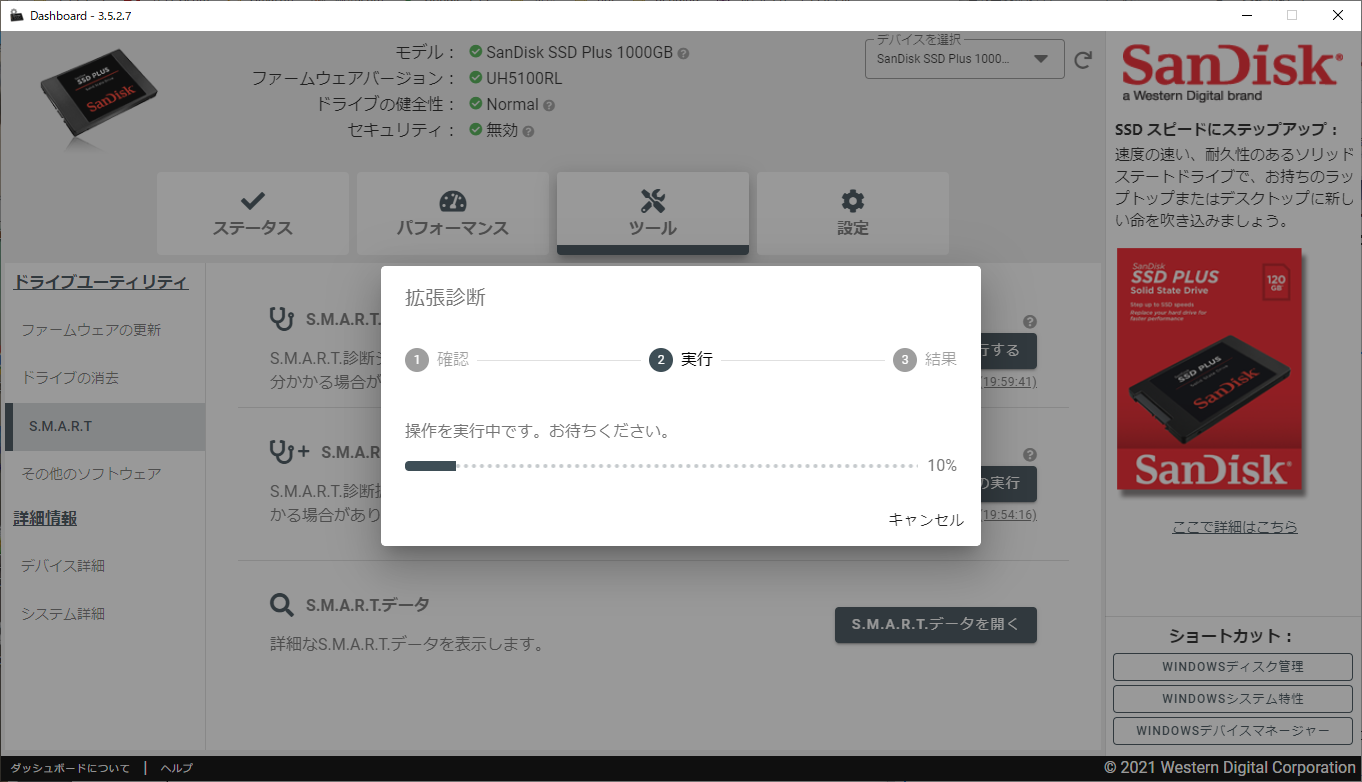
Task: Click the green check icon next to the model
Action: tap(476, 51)
